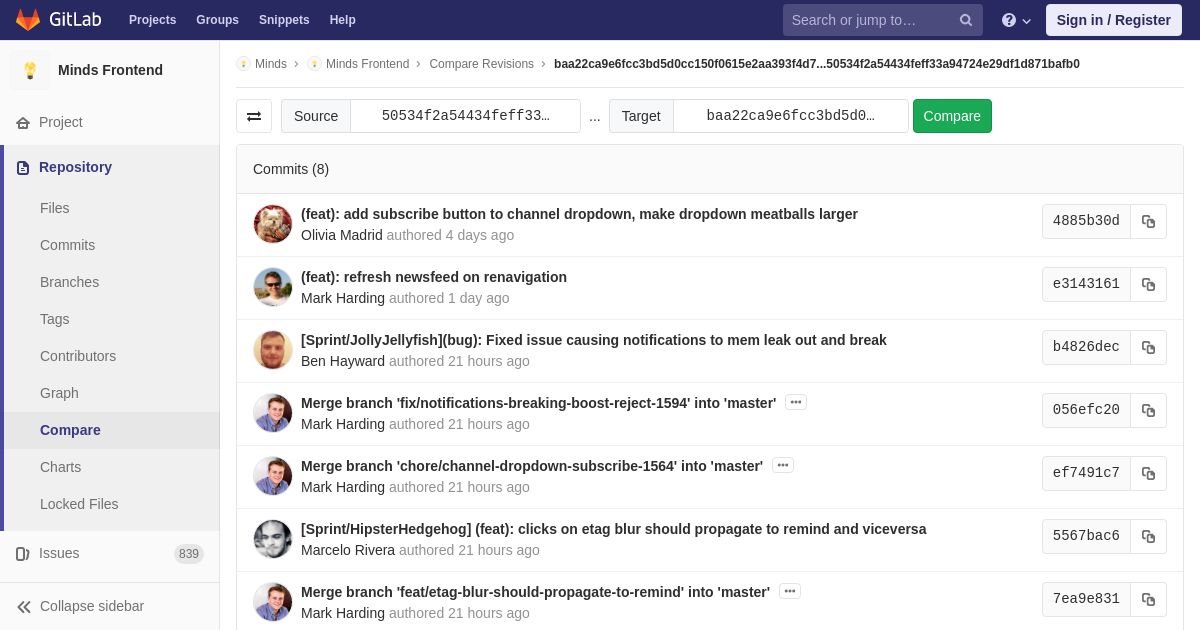Click Sign in / Register

click(1113, 20)
